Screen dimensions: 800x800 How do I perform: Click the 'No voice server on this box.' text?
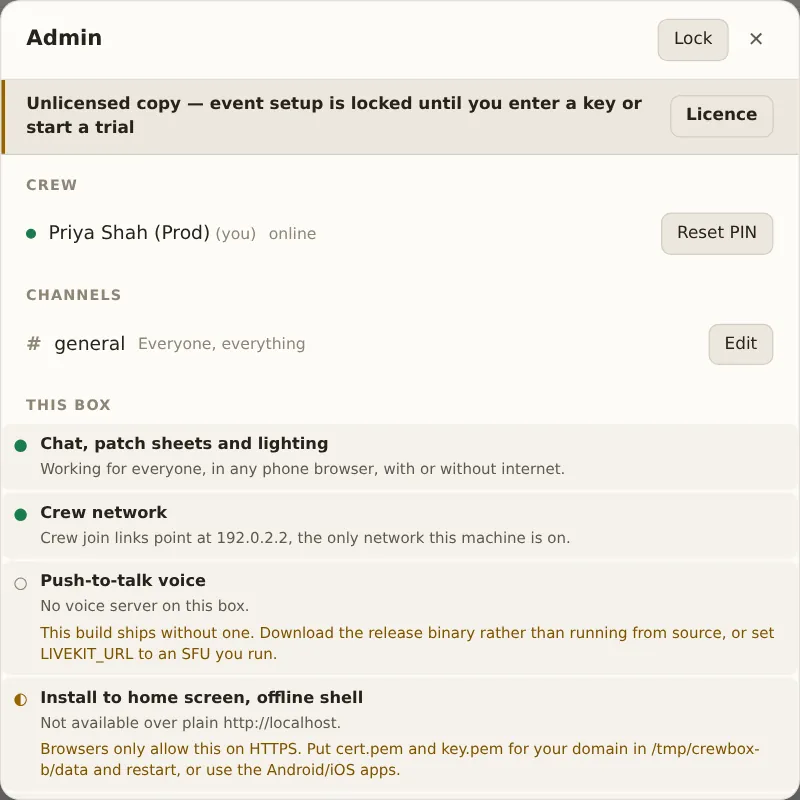pyautogui.click(x=145, y=606)
